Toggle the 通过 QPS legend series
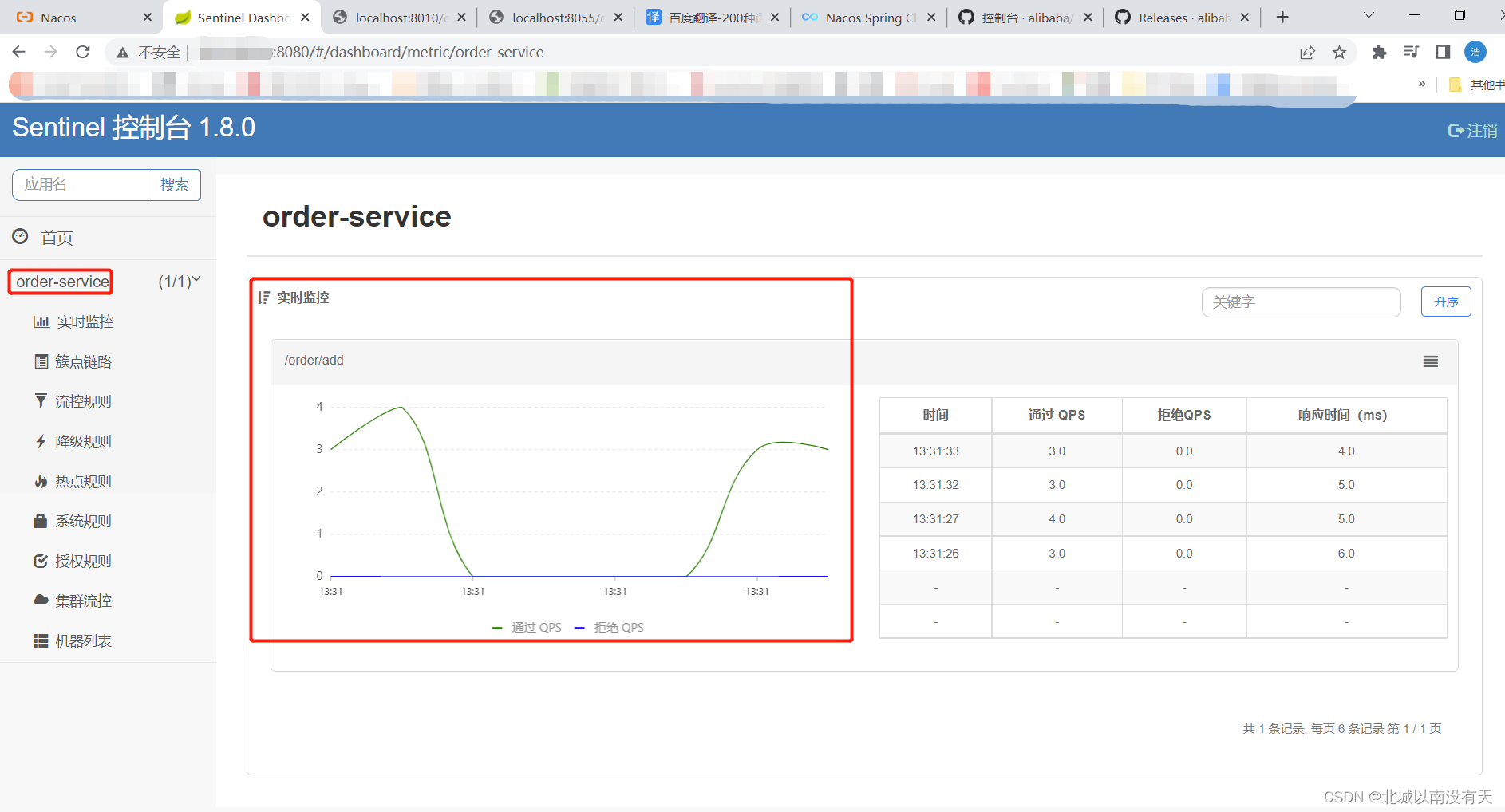This screenshot has height=812, width=1505. 527,628
